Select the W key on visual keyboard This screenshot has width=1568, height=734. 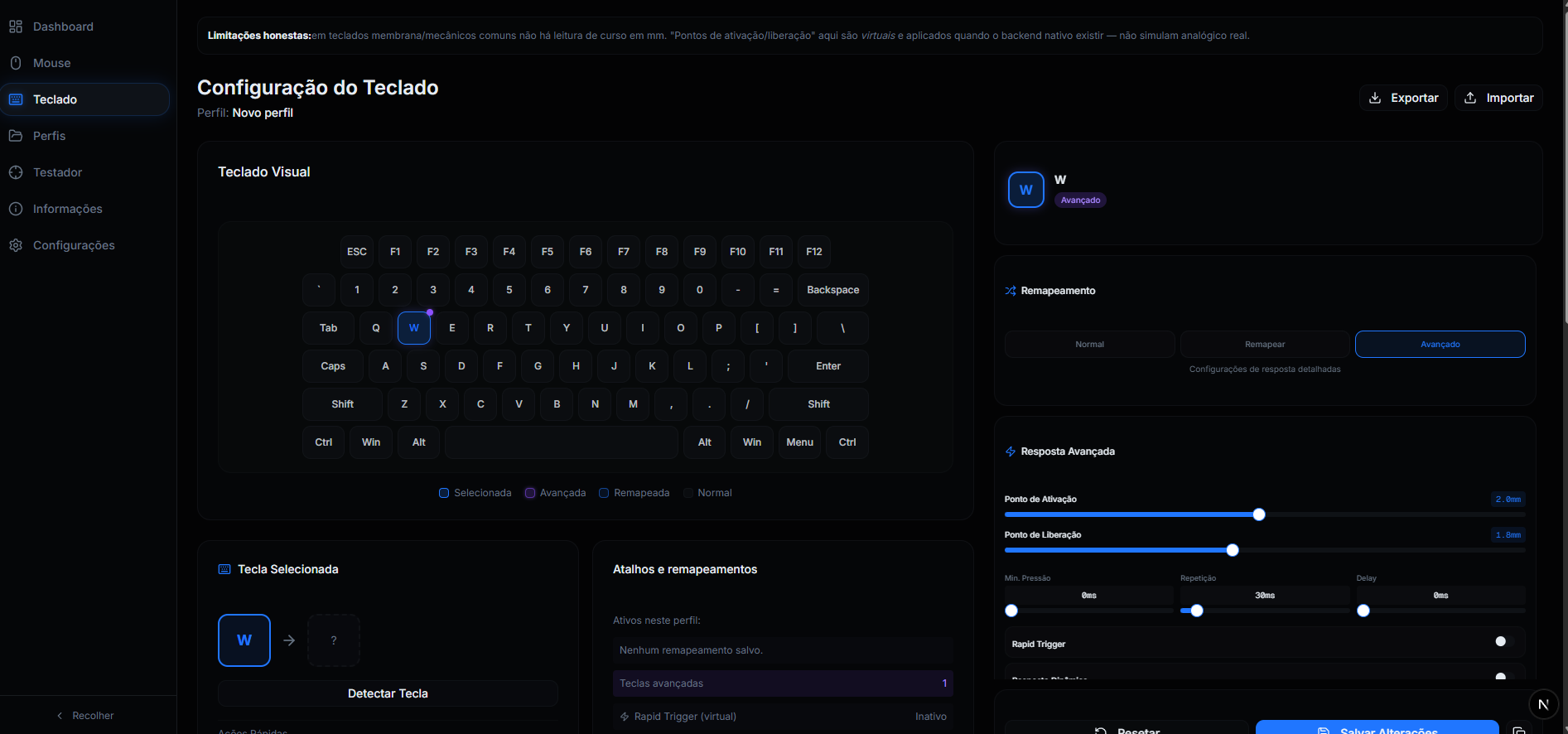click(x=414, y=328)
